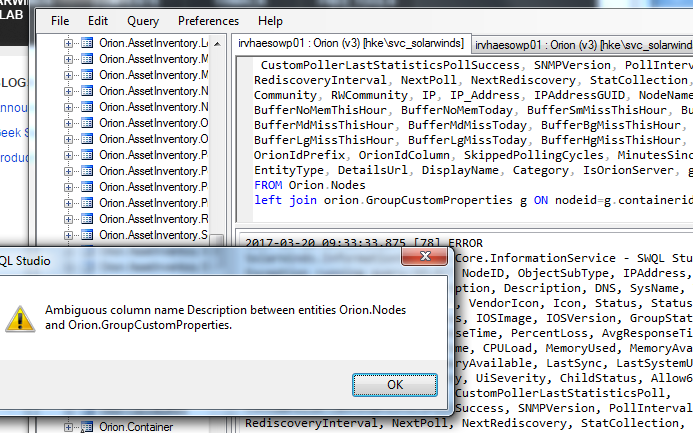Screen dimensions: 693x433
Task: Click the table icon of Orion.AssetInventory.L
Action: [x=87, y=43]
